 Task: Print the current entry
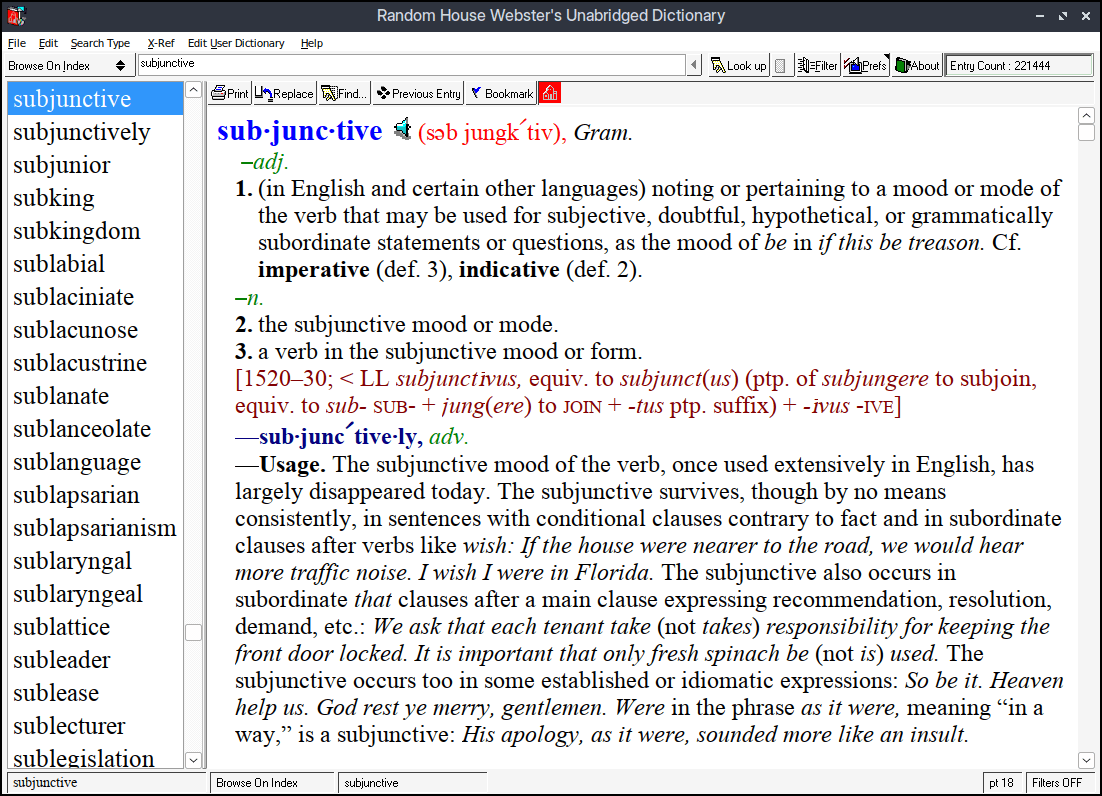(x=230, y=94)
